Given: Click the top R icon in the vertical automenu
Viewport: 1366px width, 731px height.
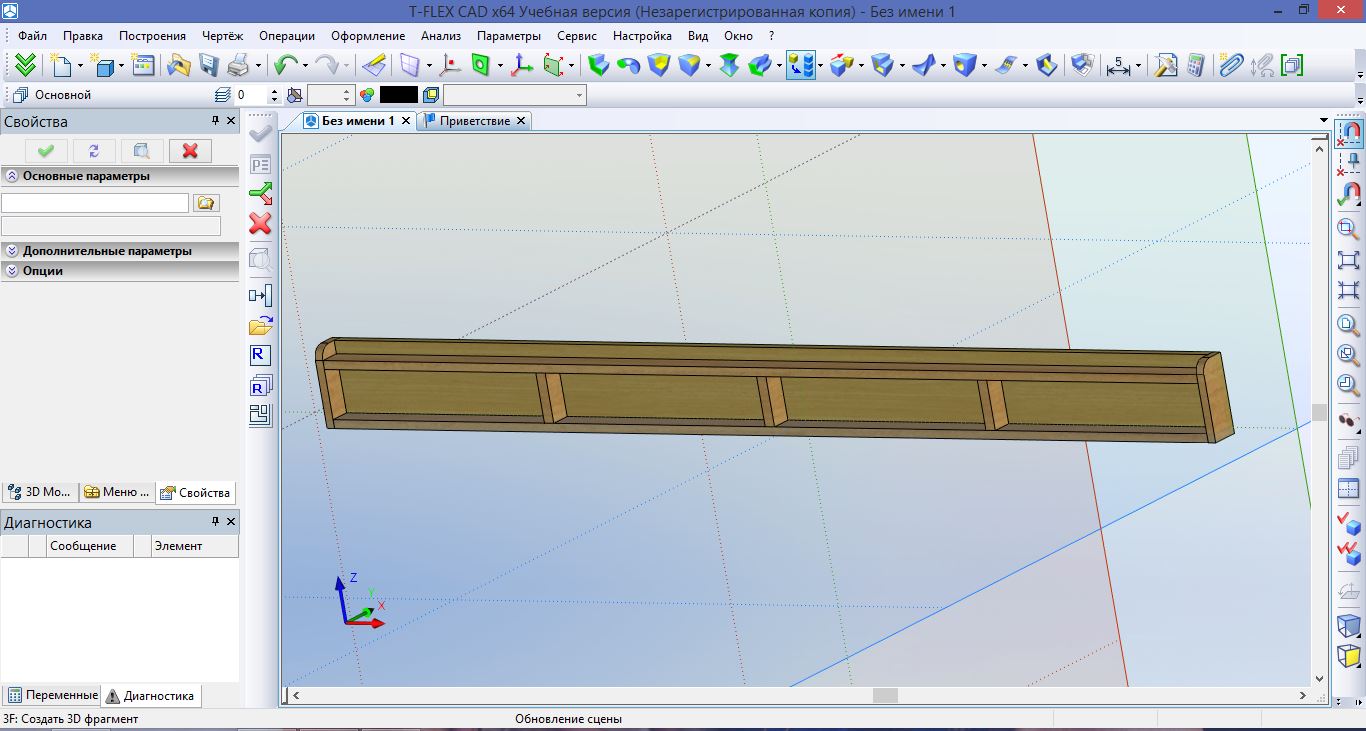Looking at the screenshot, I should coord(260,354).
